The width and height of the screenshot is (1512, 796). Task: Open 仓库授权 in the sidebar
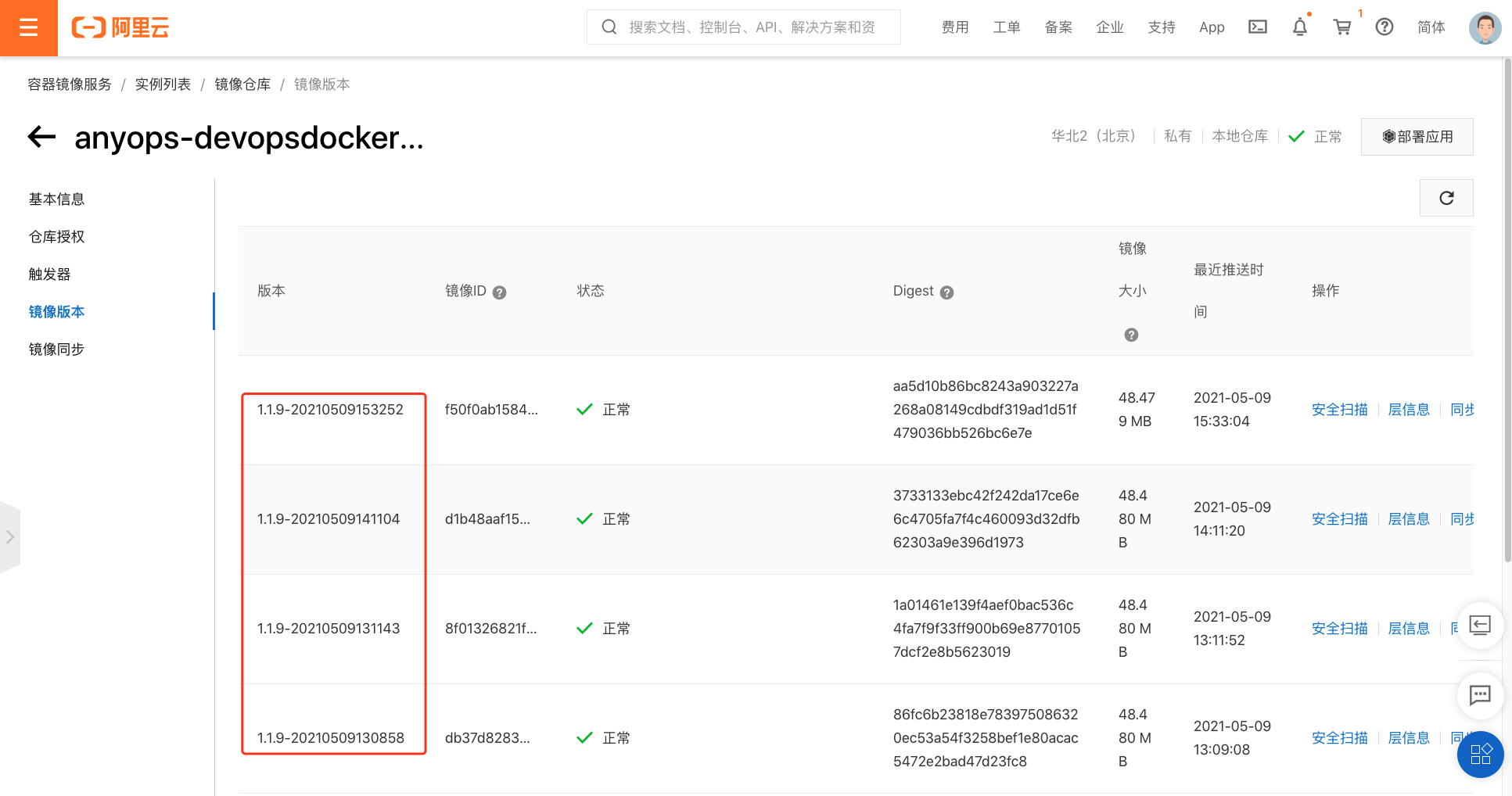[56, 237]
